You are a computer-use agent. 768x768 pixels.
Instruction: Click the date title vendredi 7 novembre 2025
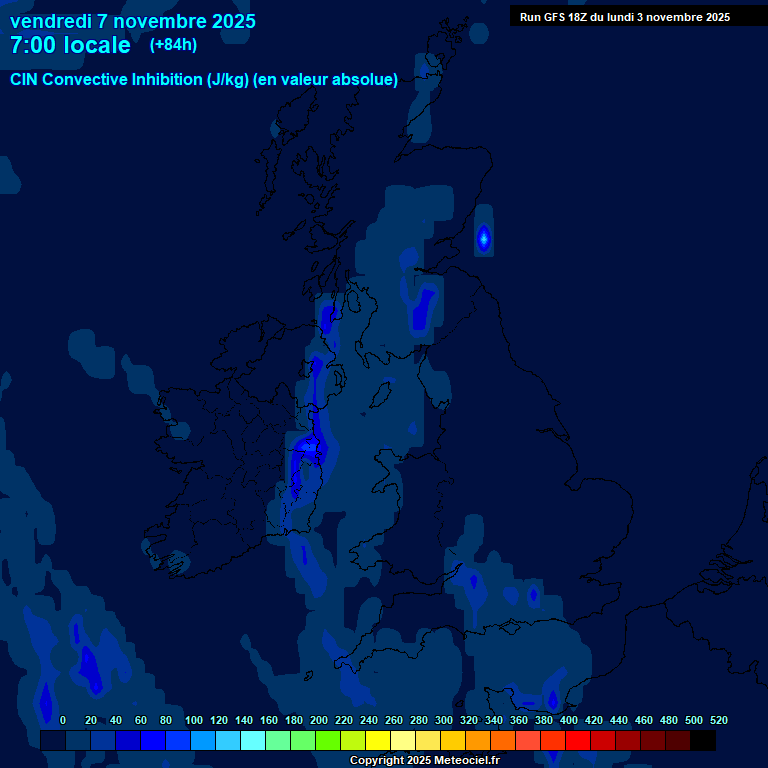[x=133, y=21]
